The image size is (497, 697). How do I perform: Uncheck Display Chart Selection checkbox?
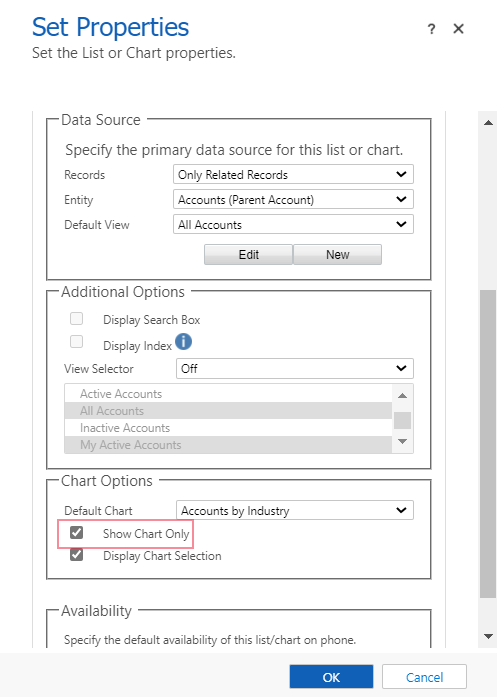pos(76,554)
